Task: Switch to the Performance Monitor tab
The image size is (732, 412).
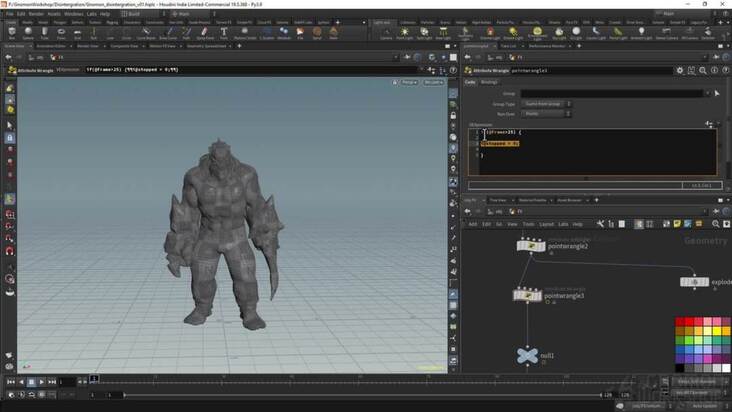Action: [x=547, y=46]
